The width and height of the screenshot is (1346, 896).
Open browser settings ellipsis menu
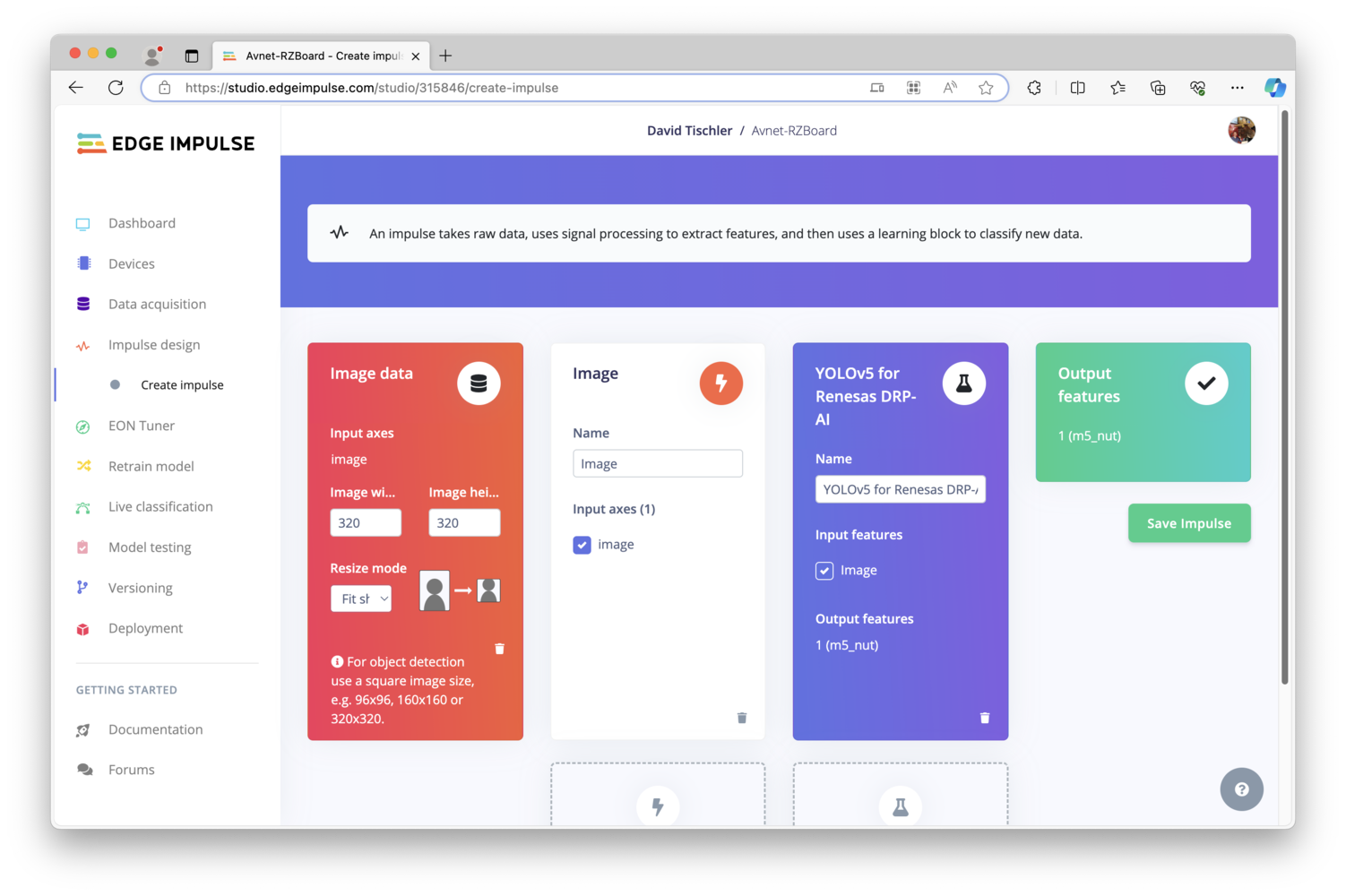coord(1237,88)
